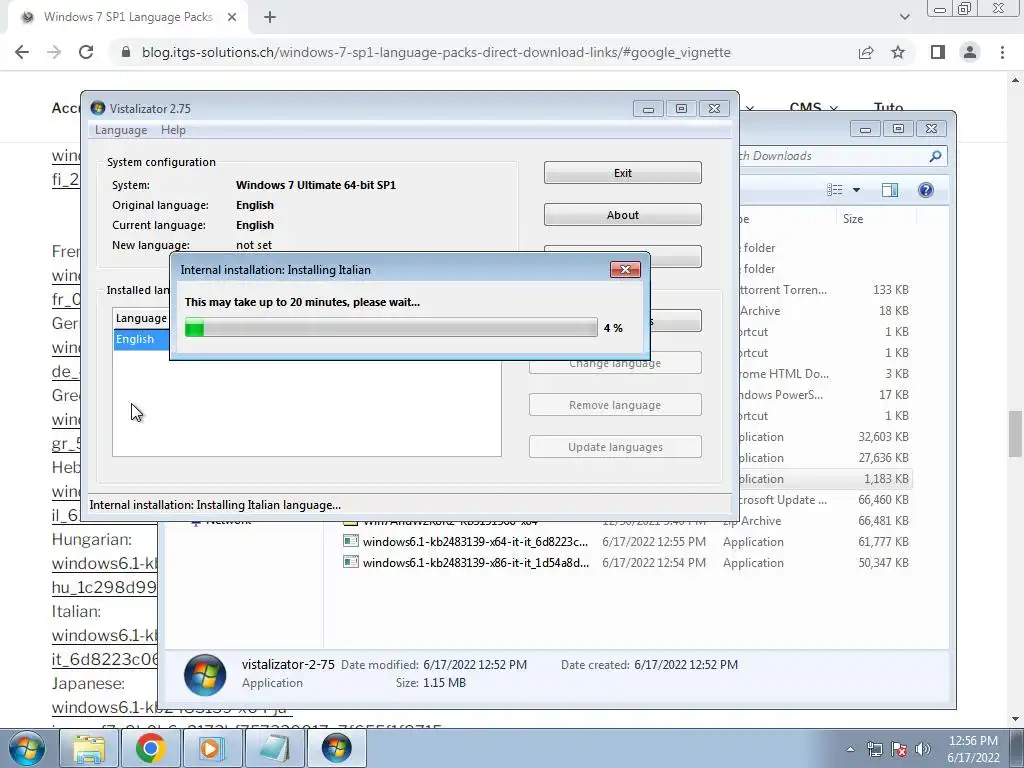Open the Chrome profile avatar
This screenshot has height=768, width=1024.
[970, 52]
